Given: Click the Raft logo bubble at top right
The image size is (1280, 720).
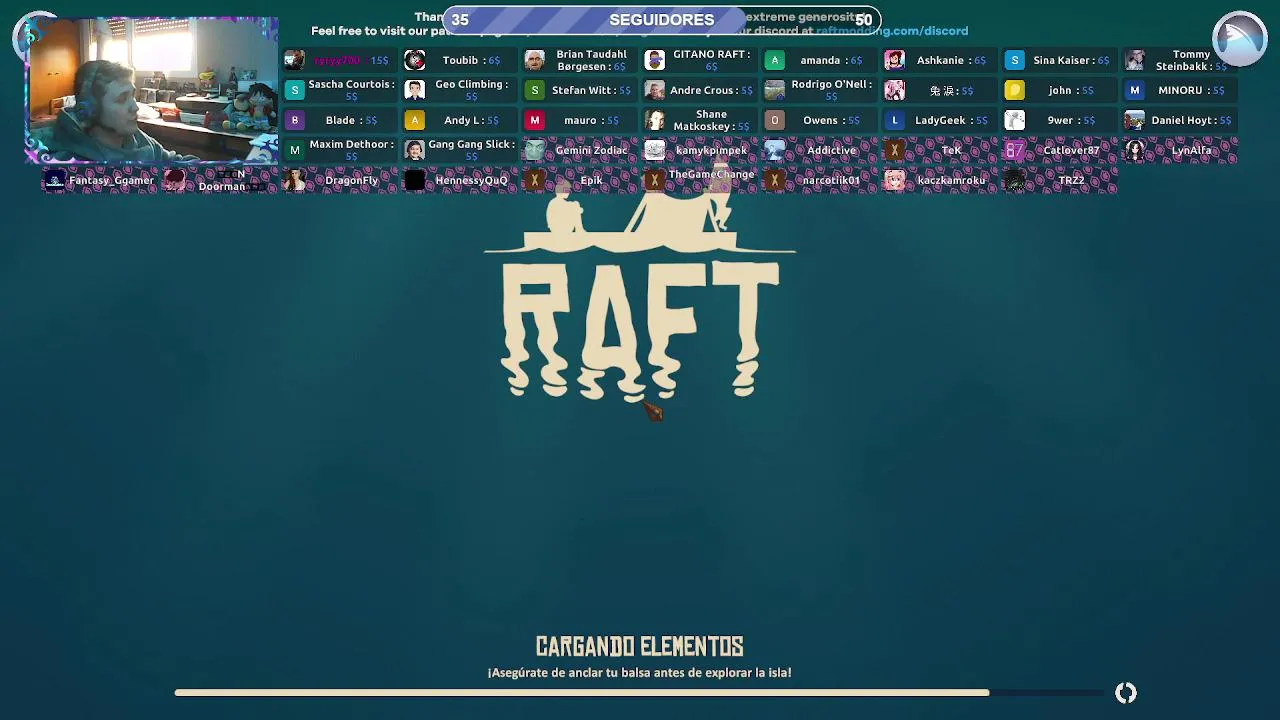Looking at the screenshot, I should point(1240,38).
